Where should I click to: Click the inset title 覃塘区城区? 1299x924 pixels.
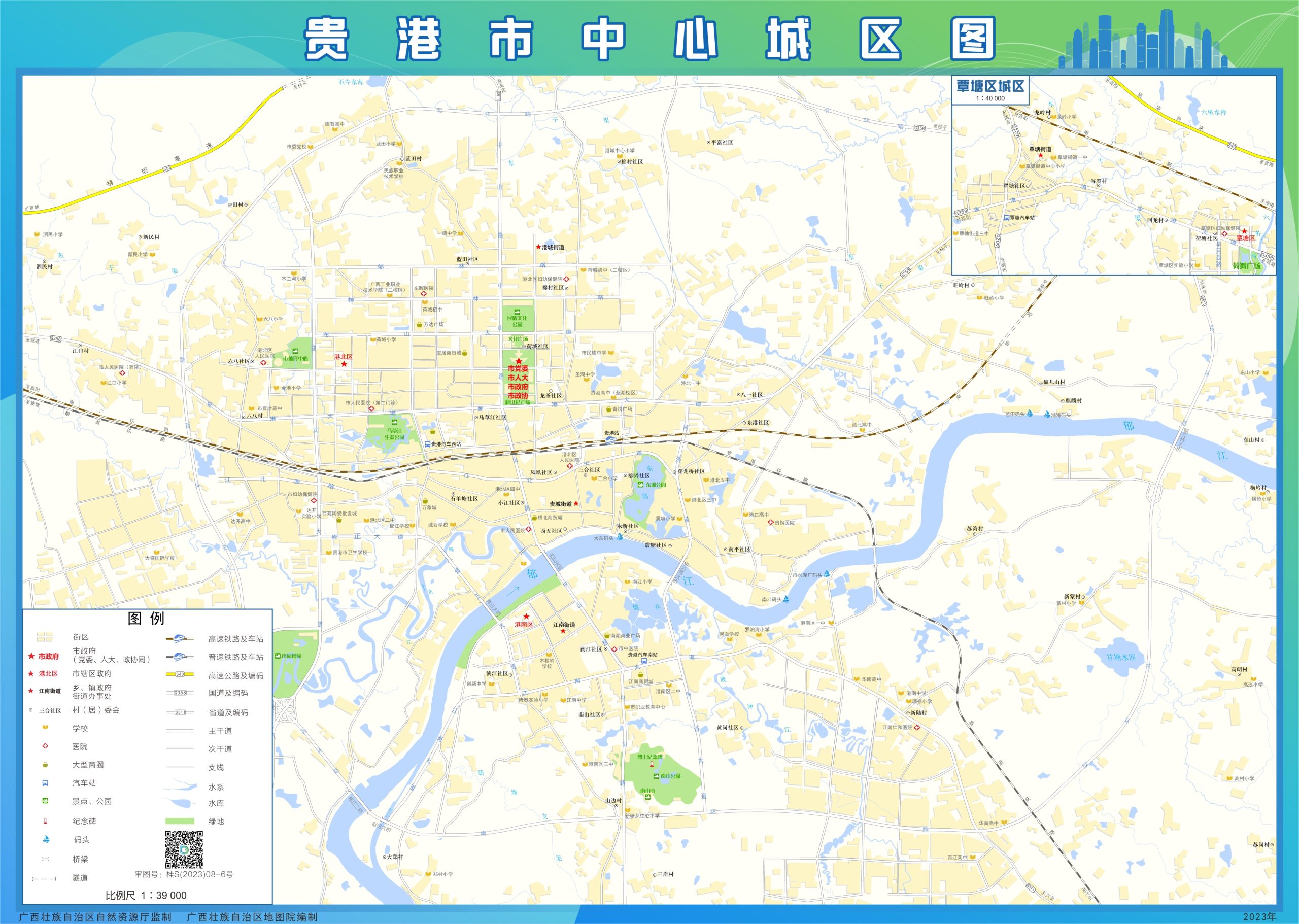point(990,86)
